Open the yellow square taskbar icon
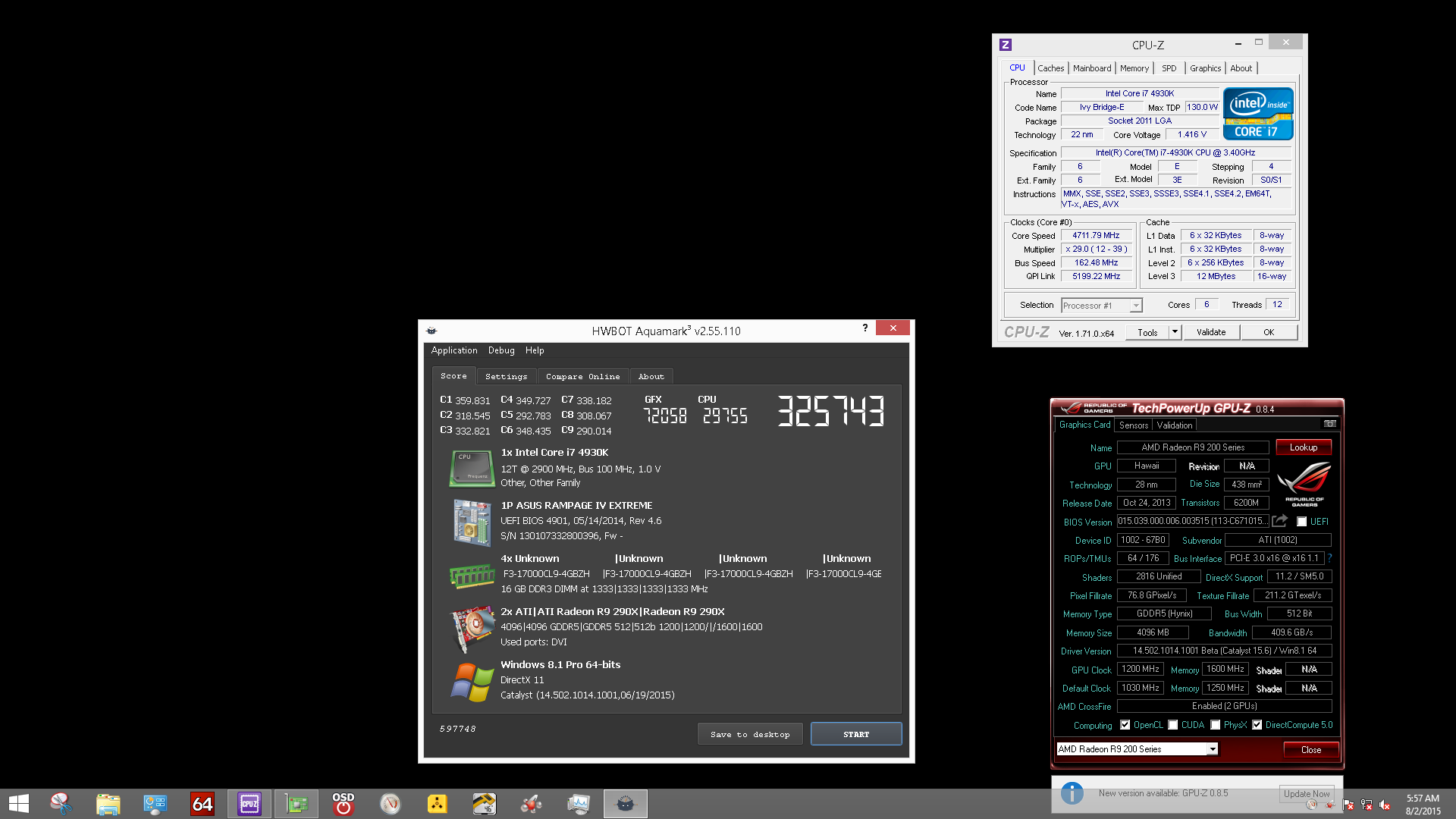Viewport: 1456px width, 819px height. point(438,804)
